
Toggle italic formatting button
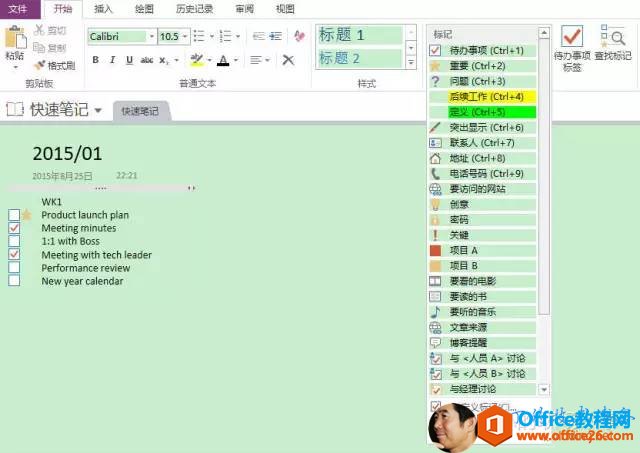pos(113,60)
